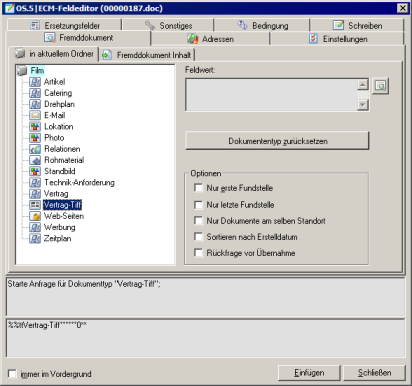The height and width of the screenshot is (386, 412).
Task: Select Artikel in the document tree
Action: pos(54,82)
